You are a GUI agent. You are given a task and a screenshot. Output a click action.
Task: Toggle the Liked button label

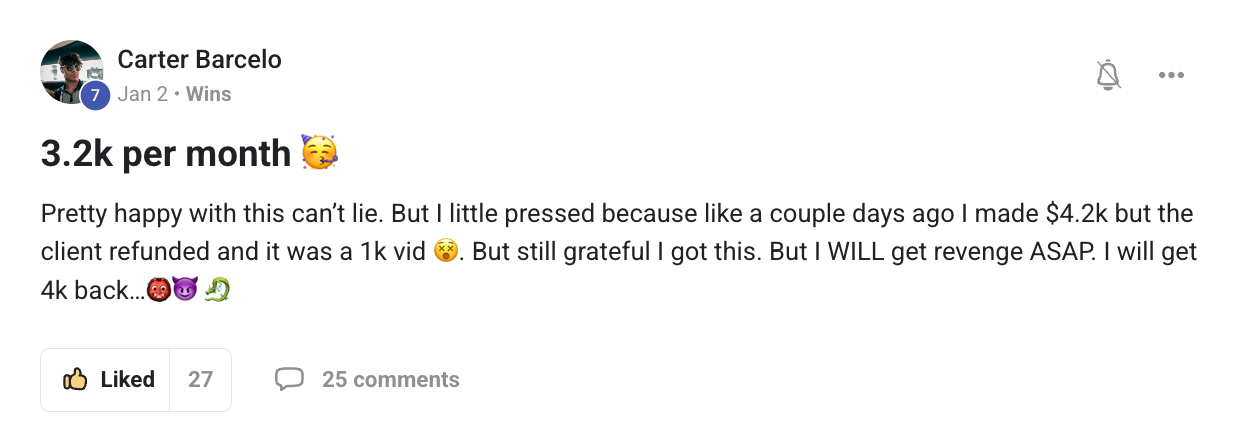pos(127,380)
